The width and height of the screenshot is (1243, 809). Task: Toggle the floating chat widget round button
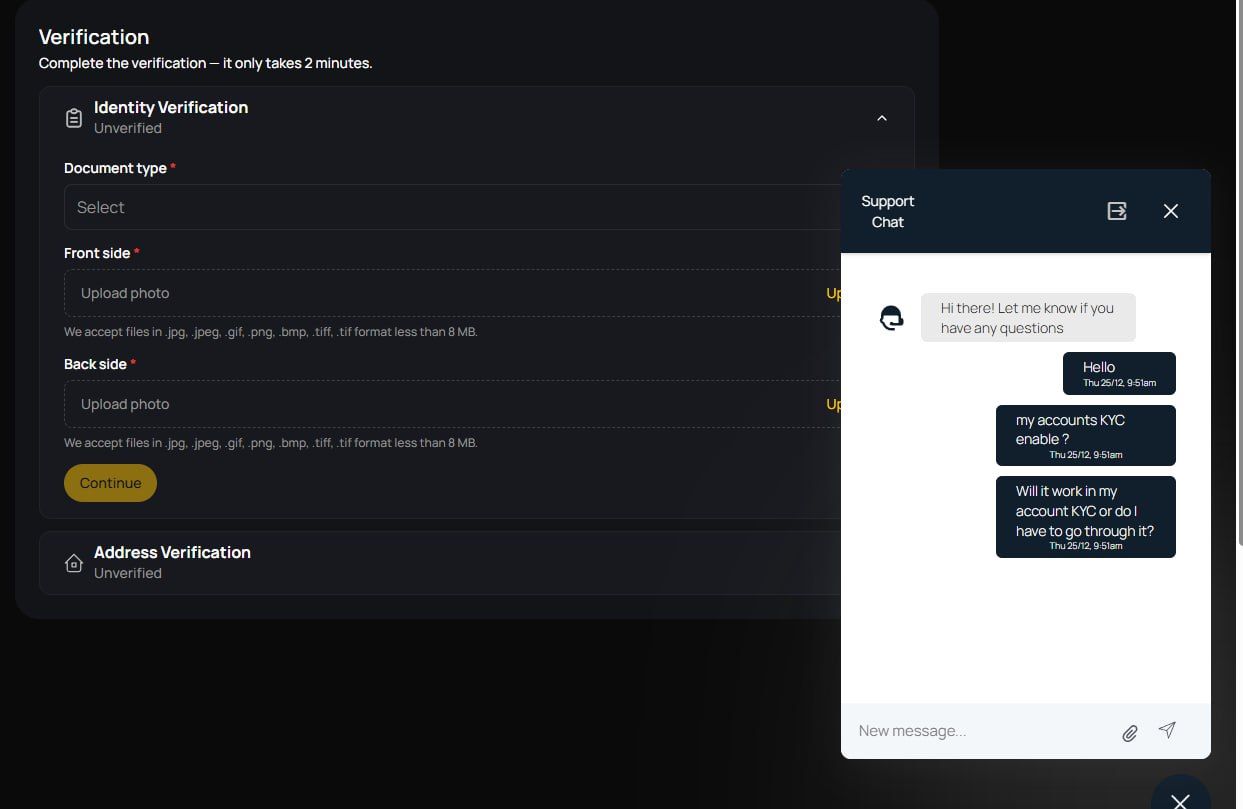point(1181,798)
